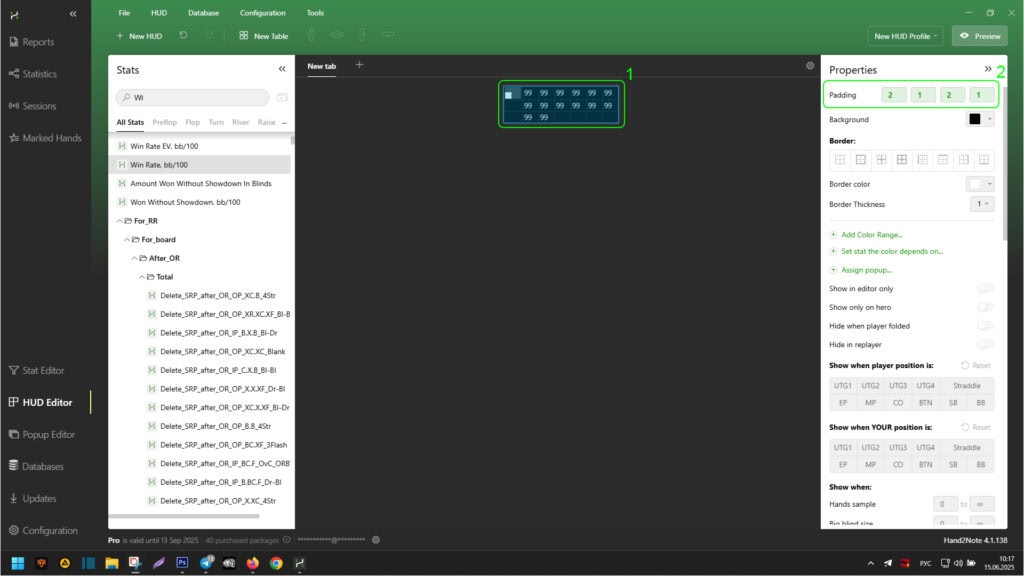Add a new HUD tab with plus
The height and width of the screenshot is (576, 1024).
[x=359, y=65]
